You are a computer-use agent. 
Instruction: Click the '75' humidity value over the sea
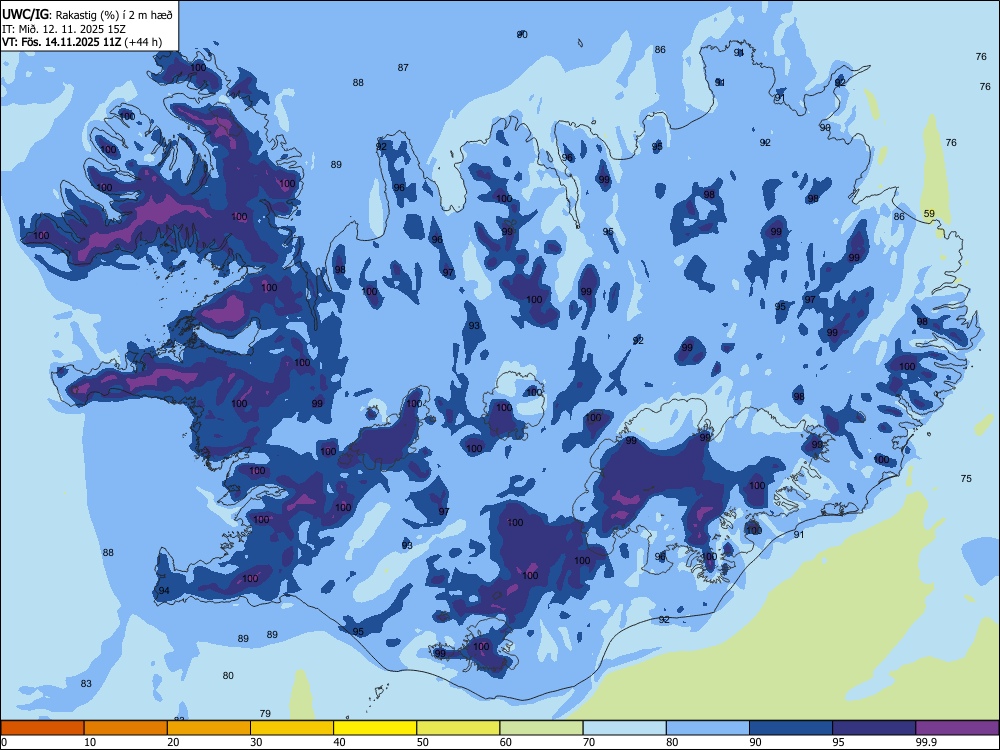pos(966,478)
